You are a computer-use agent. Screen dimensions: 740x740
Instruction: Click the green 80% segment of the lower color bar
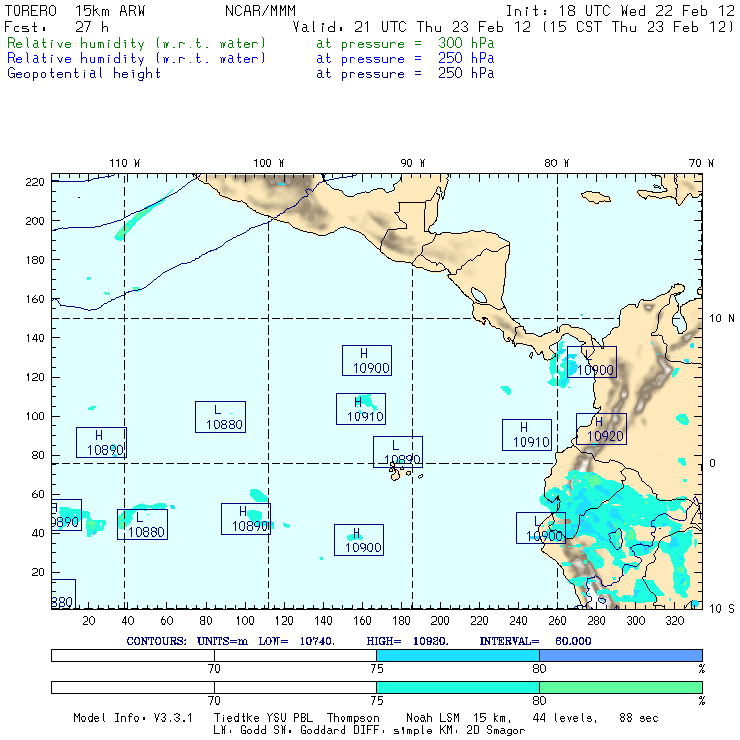[620, 687]
